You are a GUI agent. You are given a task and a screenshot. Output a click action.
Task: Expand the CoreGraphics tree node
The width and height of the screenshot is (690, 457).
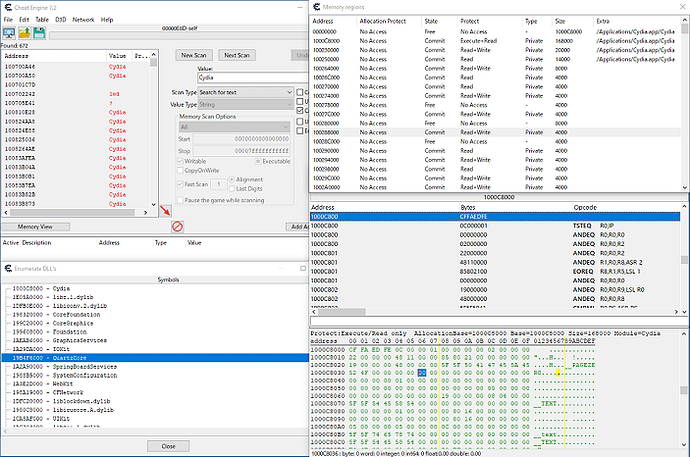7,323
